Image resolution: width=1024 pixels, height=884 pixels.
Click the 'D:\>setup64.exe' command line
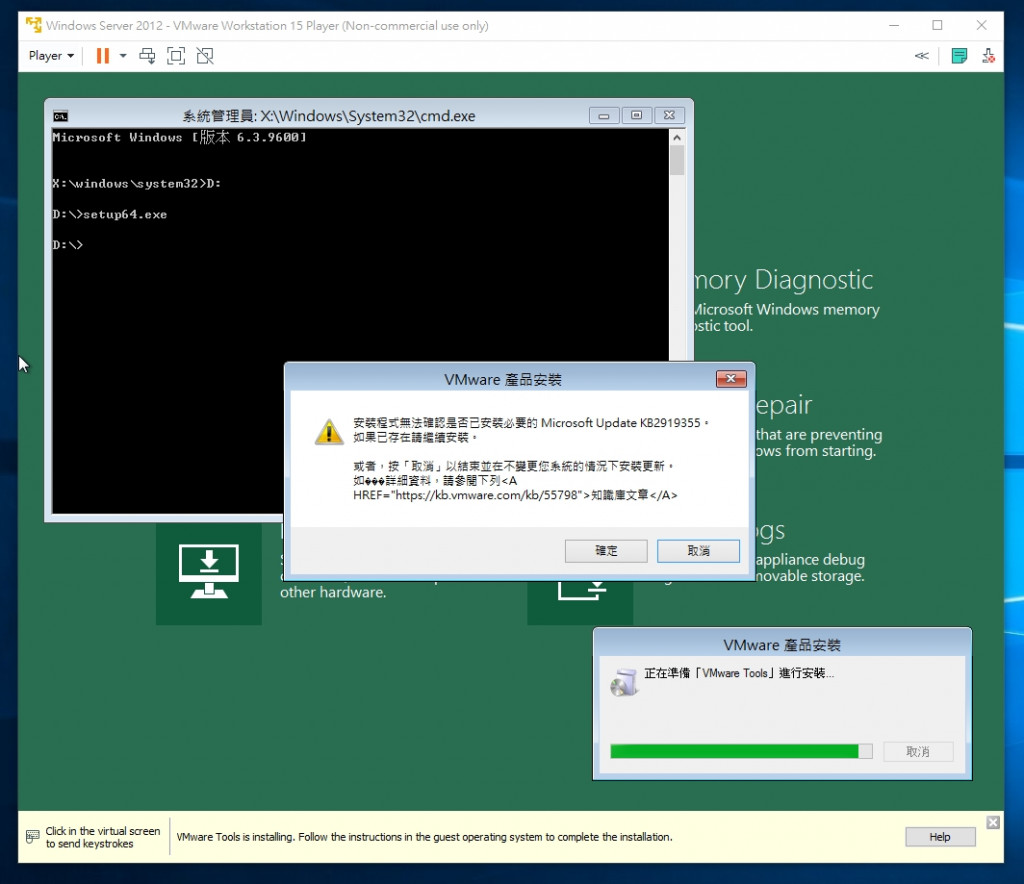pyautogui.click(x=110, y=215)
